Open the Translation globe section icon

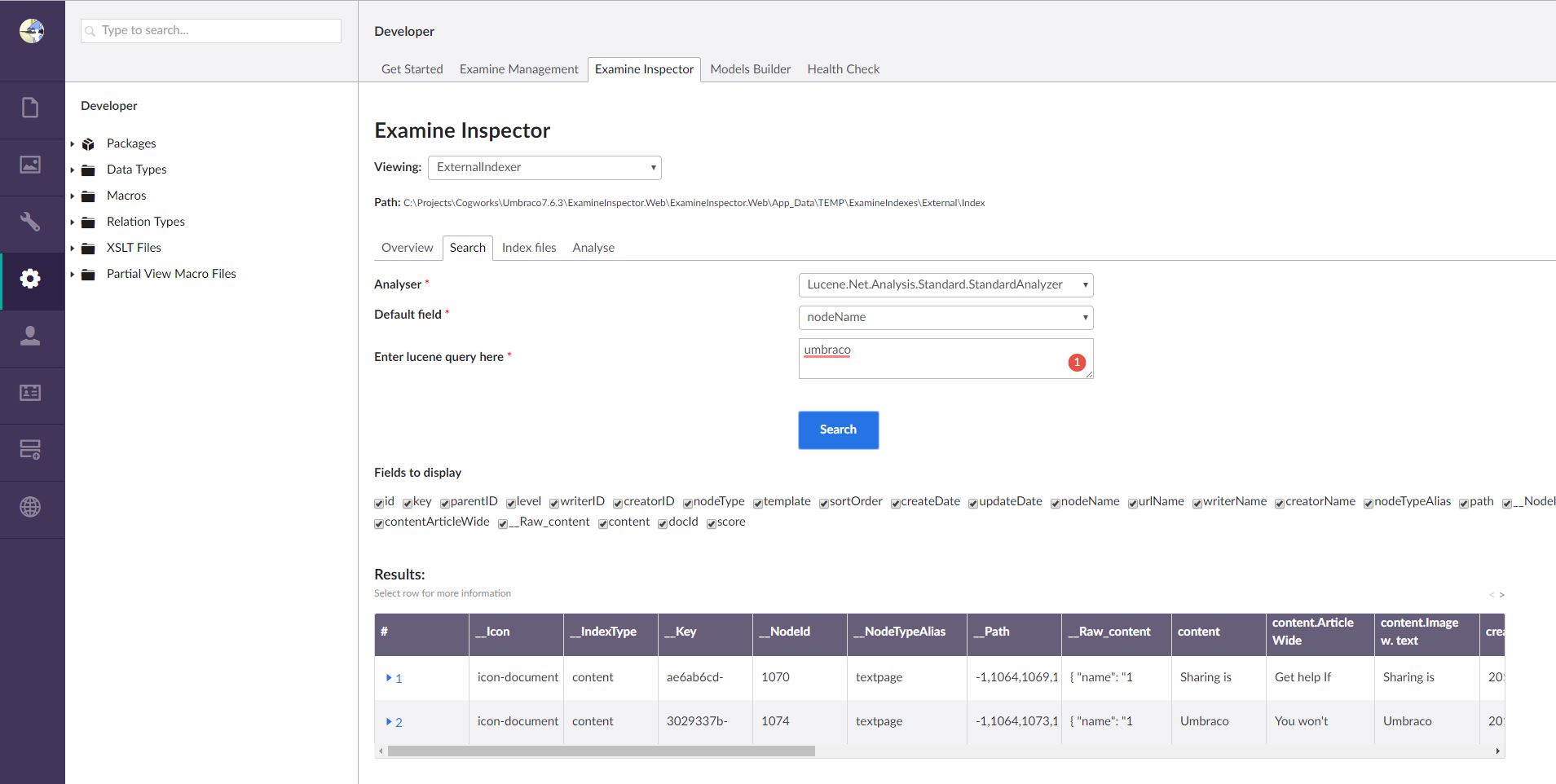pyautogui.click(x=30, y=507)
